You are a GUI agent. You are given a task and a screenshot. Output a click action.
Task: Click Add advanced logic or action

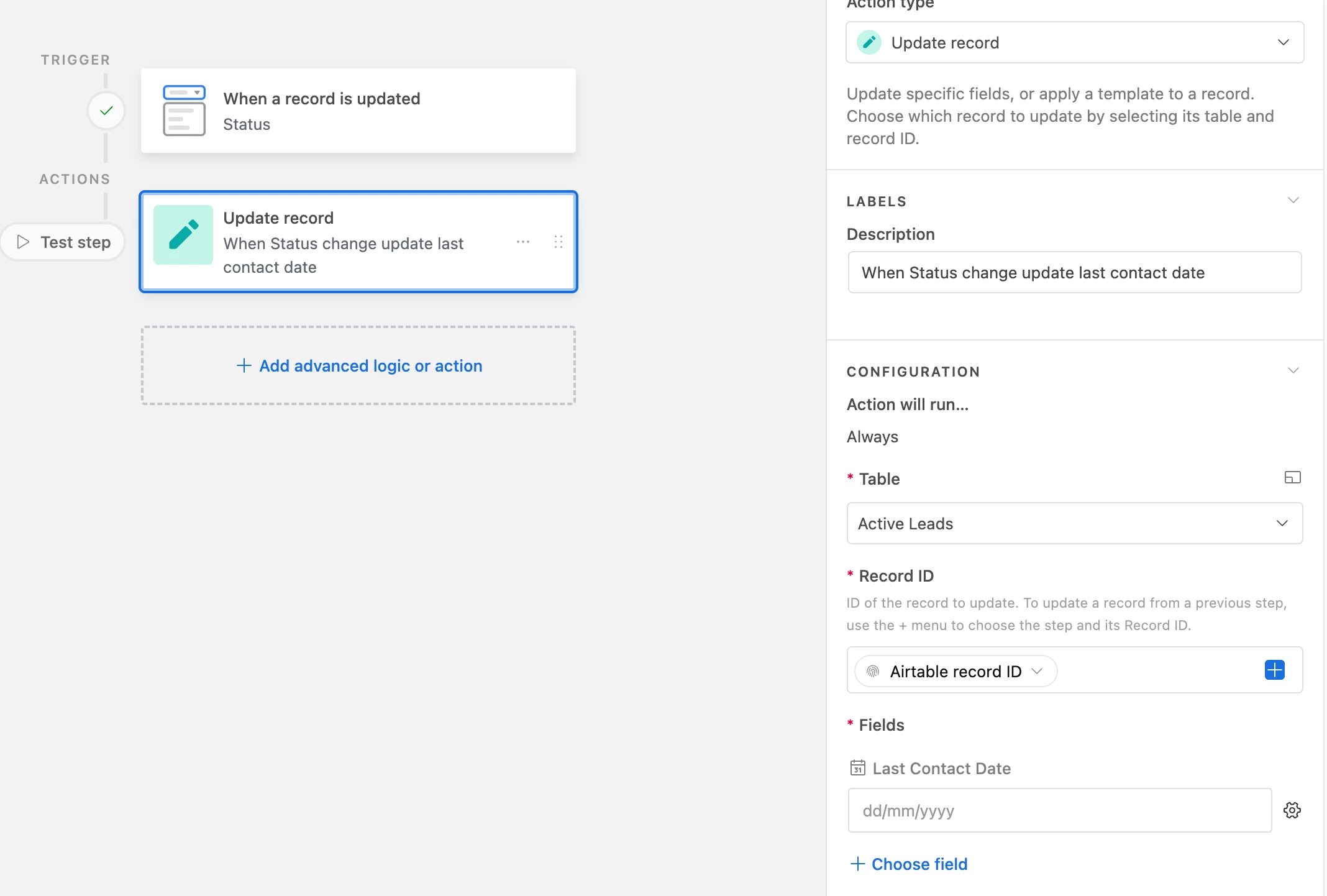click(358, 365)
